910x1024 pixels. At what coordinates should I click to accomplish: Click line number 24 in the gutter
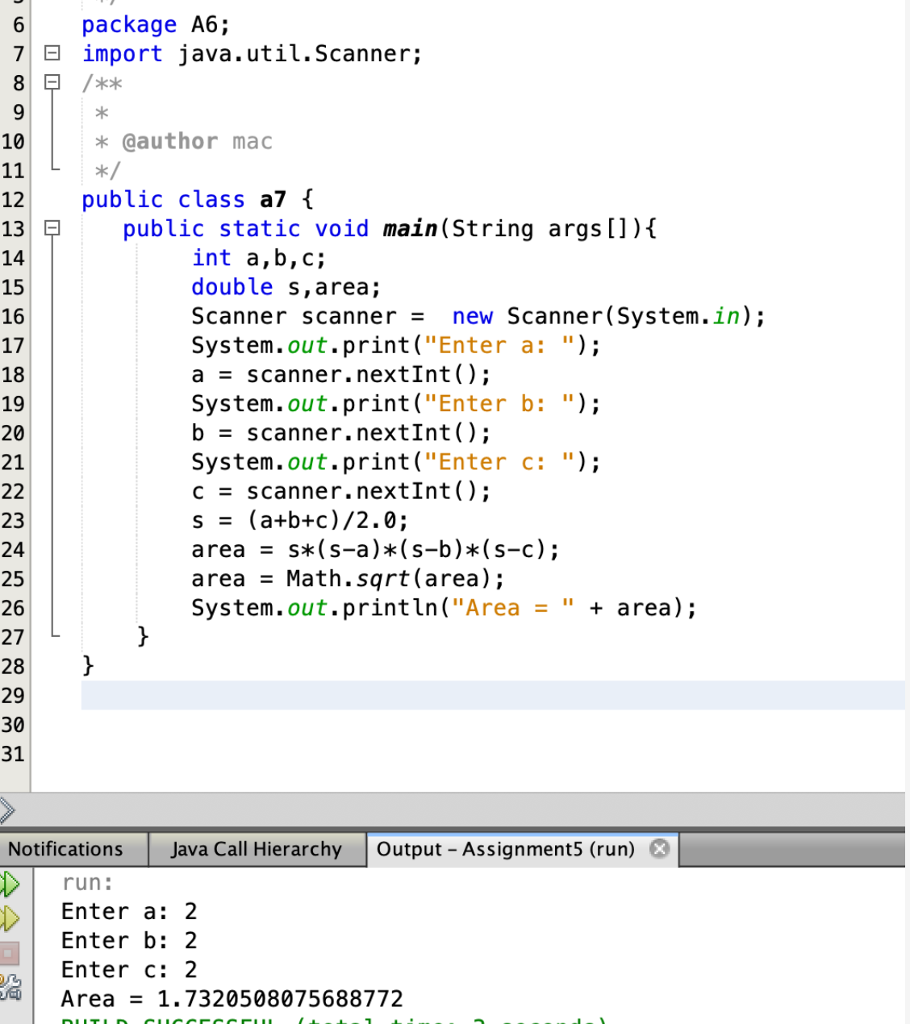pos(17,549)
